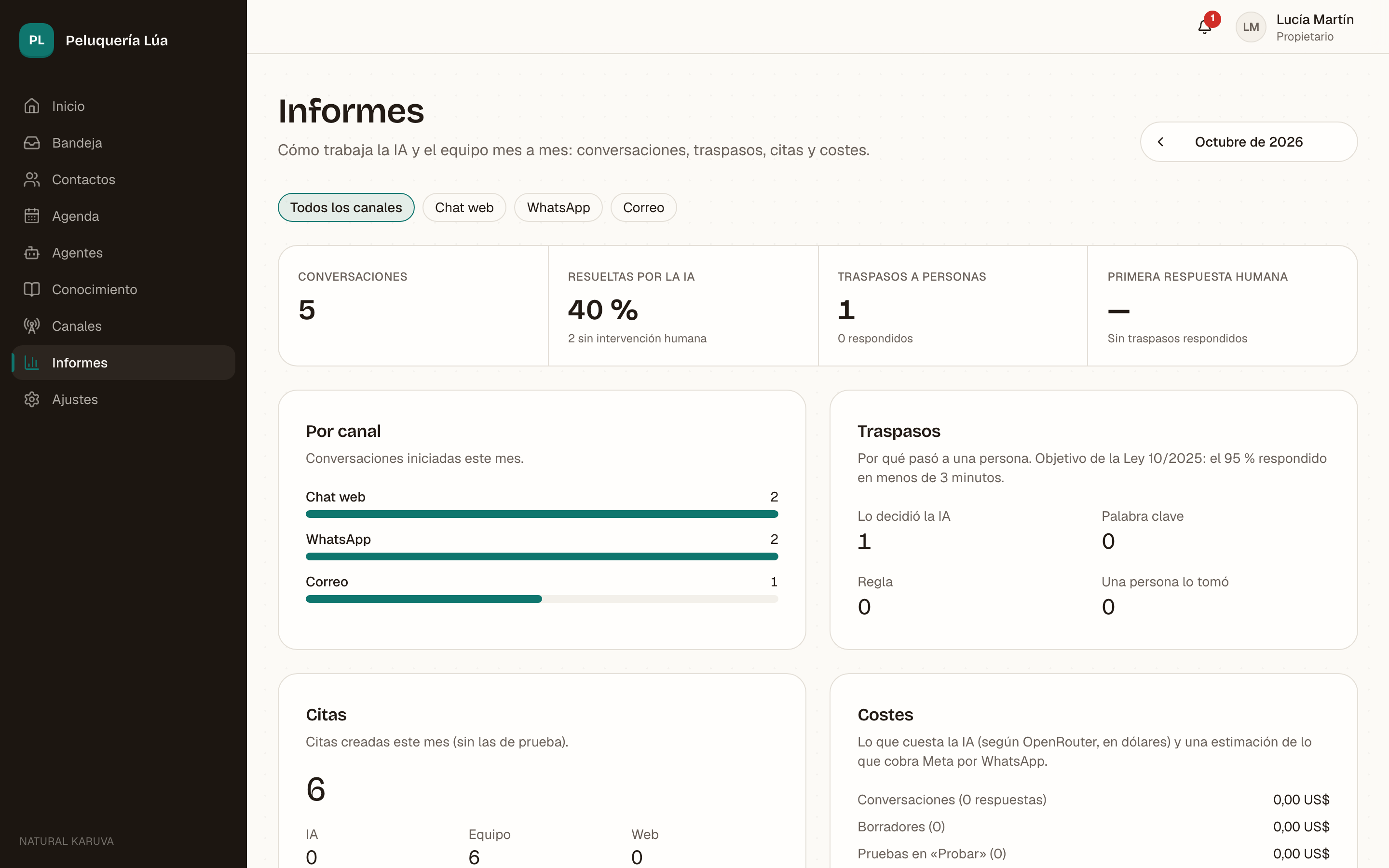
Task: Open the notifications bell
Action: pos(1204,27)
